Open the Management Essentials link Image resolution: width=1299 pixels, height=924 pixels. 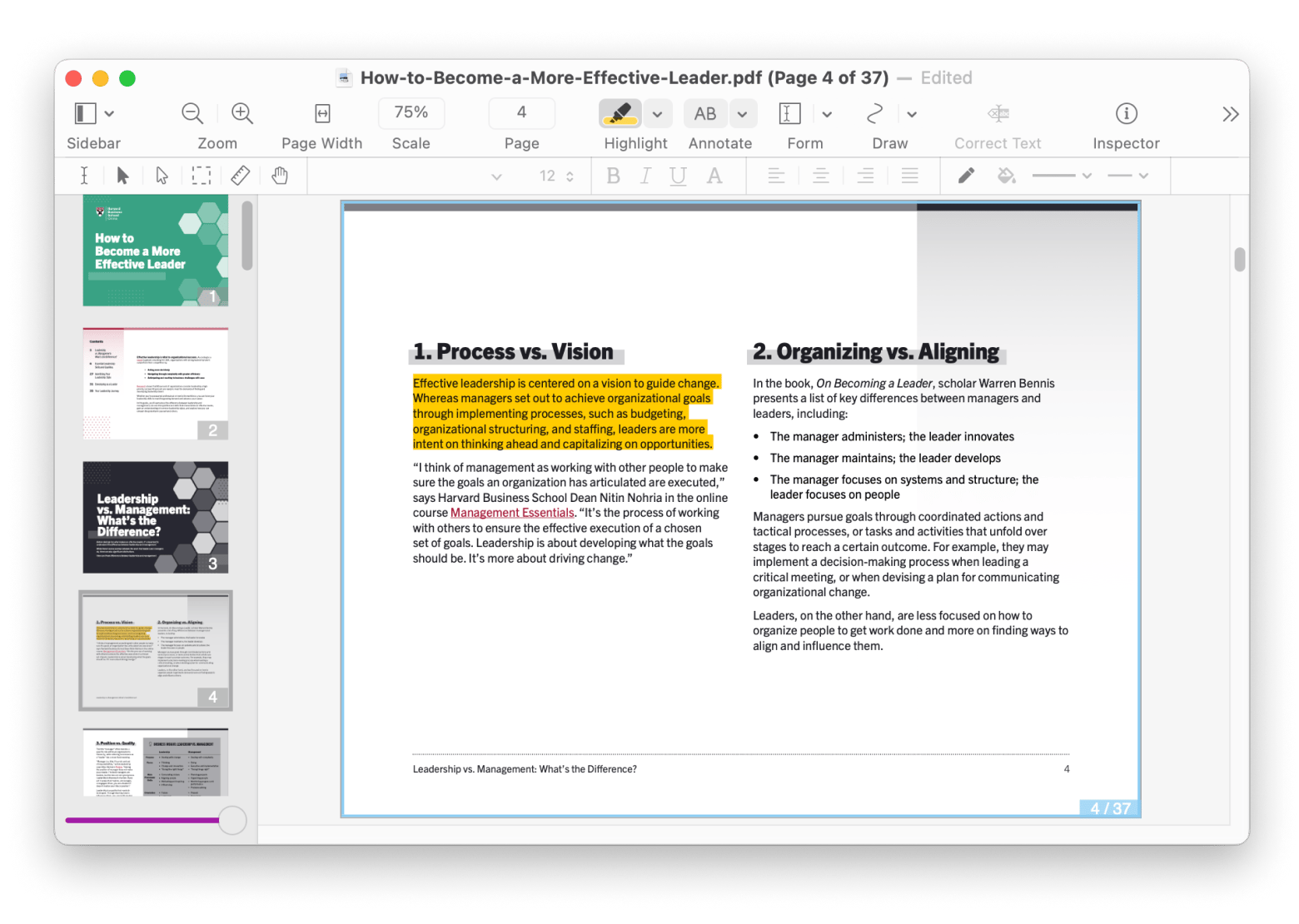click(512, 513)
